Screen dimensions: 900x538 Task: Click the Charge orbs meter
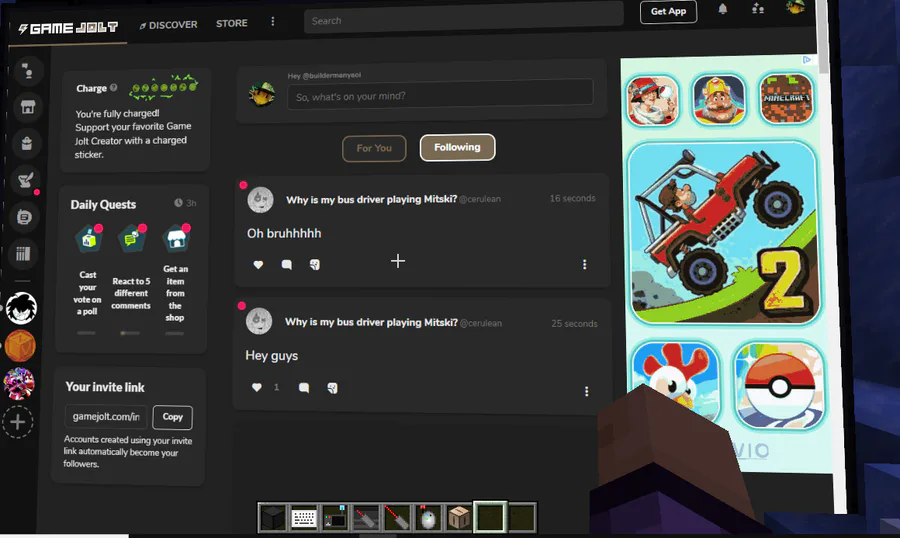[x=164, y=87]
